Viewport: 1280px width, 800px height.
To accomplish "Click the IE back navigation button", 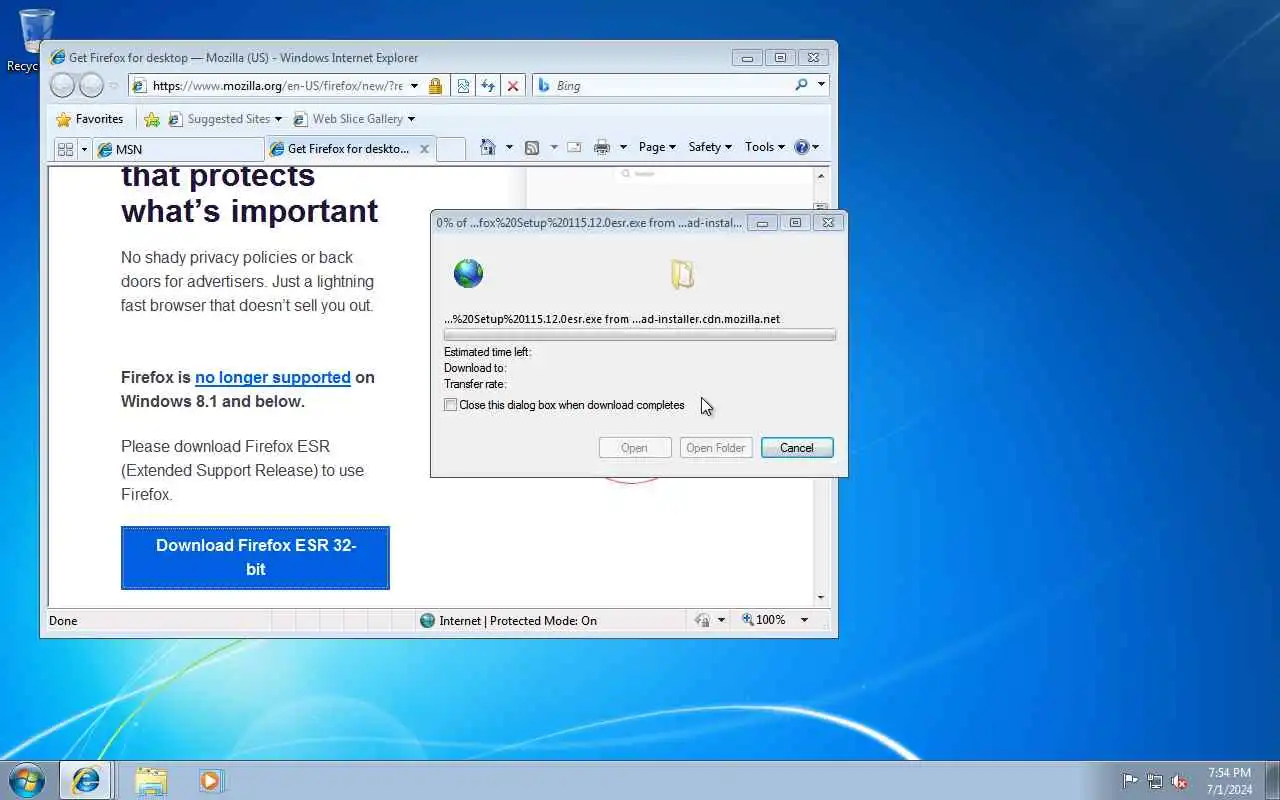I will (x=62, y=86).
